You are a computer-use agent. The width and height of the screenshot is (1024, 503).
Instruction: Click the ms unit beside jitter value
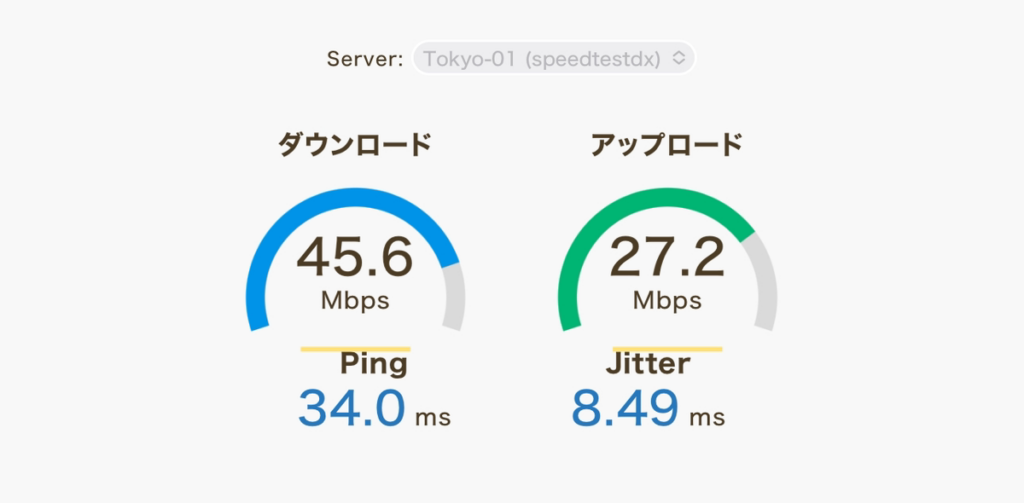click(x=707, y=417)
